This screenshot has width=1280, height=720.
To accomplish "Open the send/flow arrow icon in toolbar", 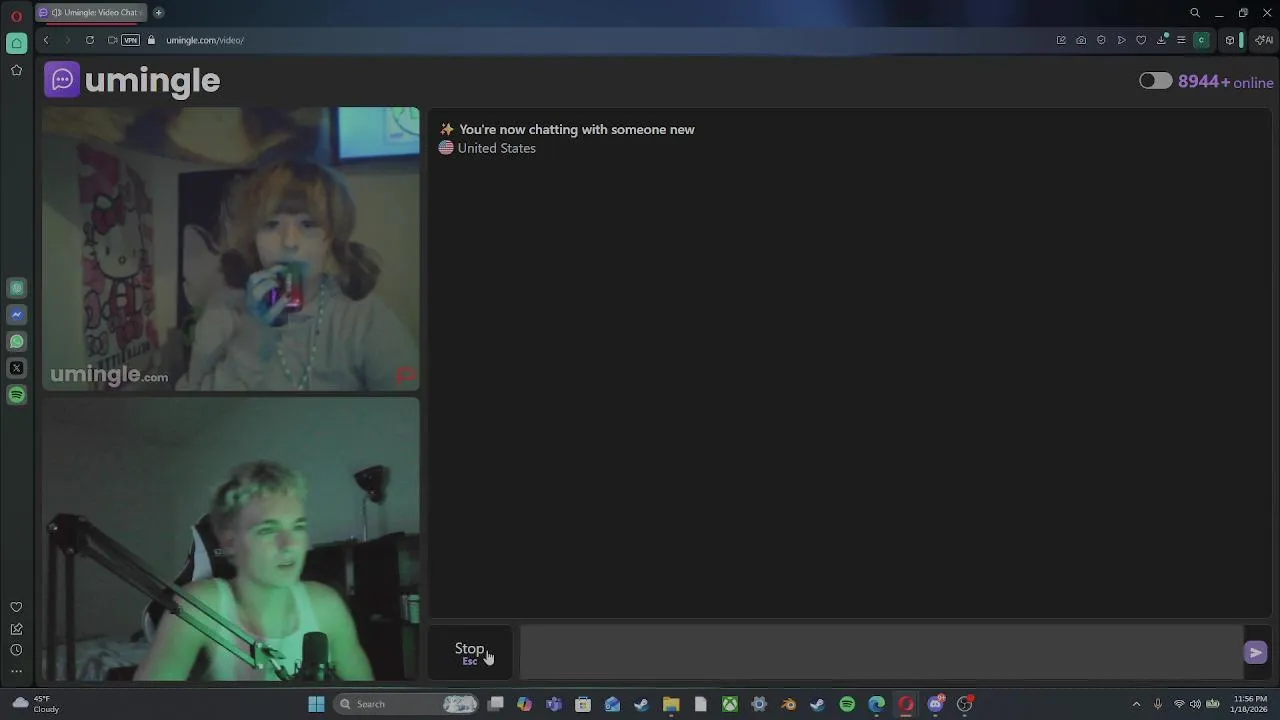I will [1121, 40].
